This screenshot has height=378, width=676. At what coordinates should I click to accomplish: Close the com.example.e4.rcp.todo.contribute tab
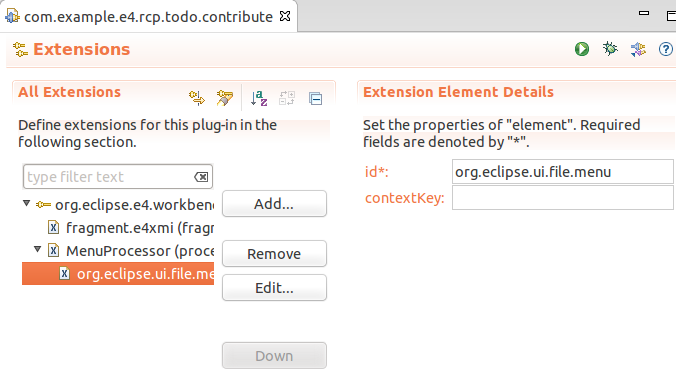285,16
